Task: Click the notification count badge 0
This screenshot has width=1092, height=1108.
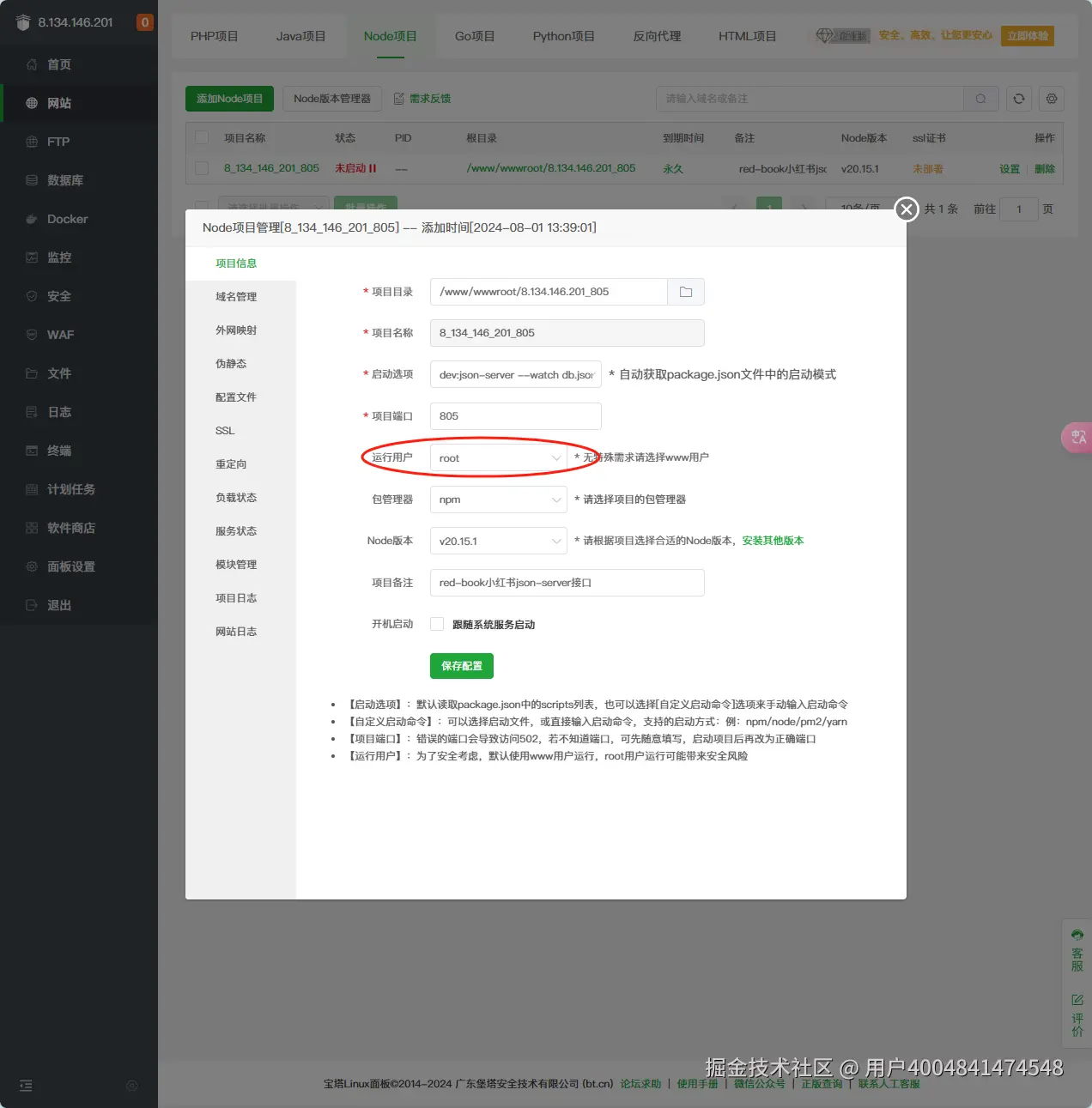Action: [145, 22]
